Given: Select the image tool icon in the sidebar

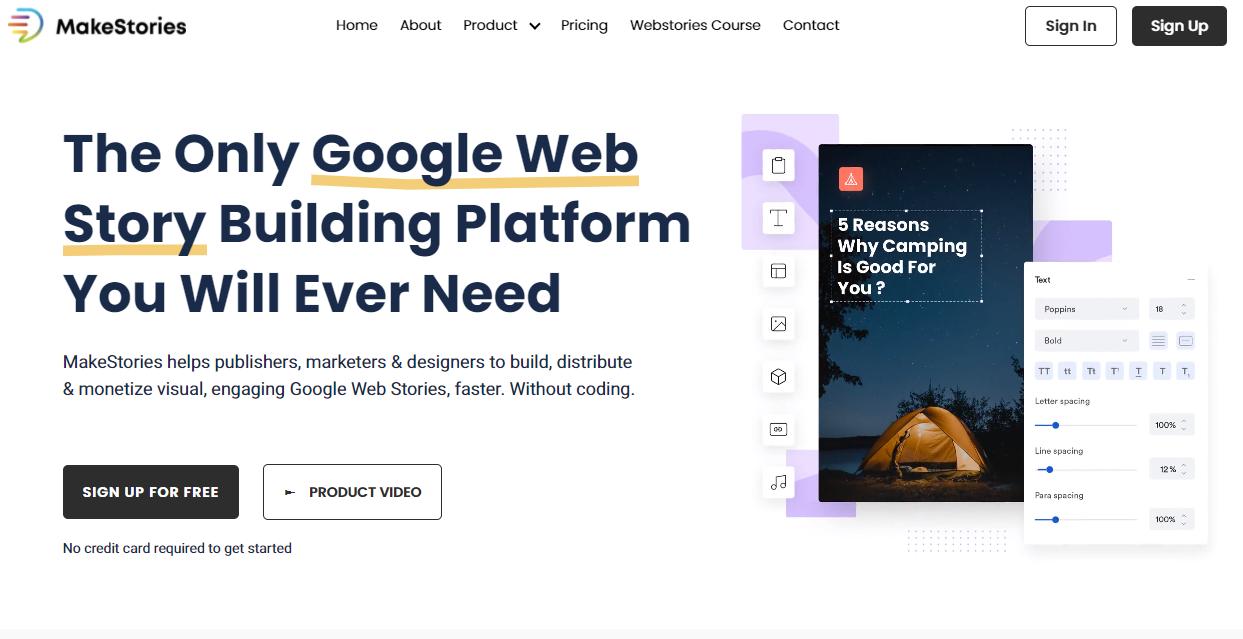Looking at the screenshot, I should click(779, 324).
